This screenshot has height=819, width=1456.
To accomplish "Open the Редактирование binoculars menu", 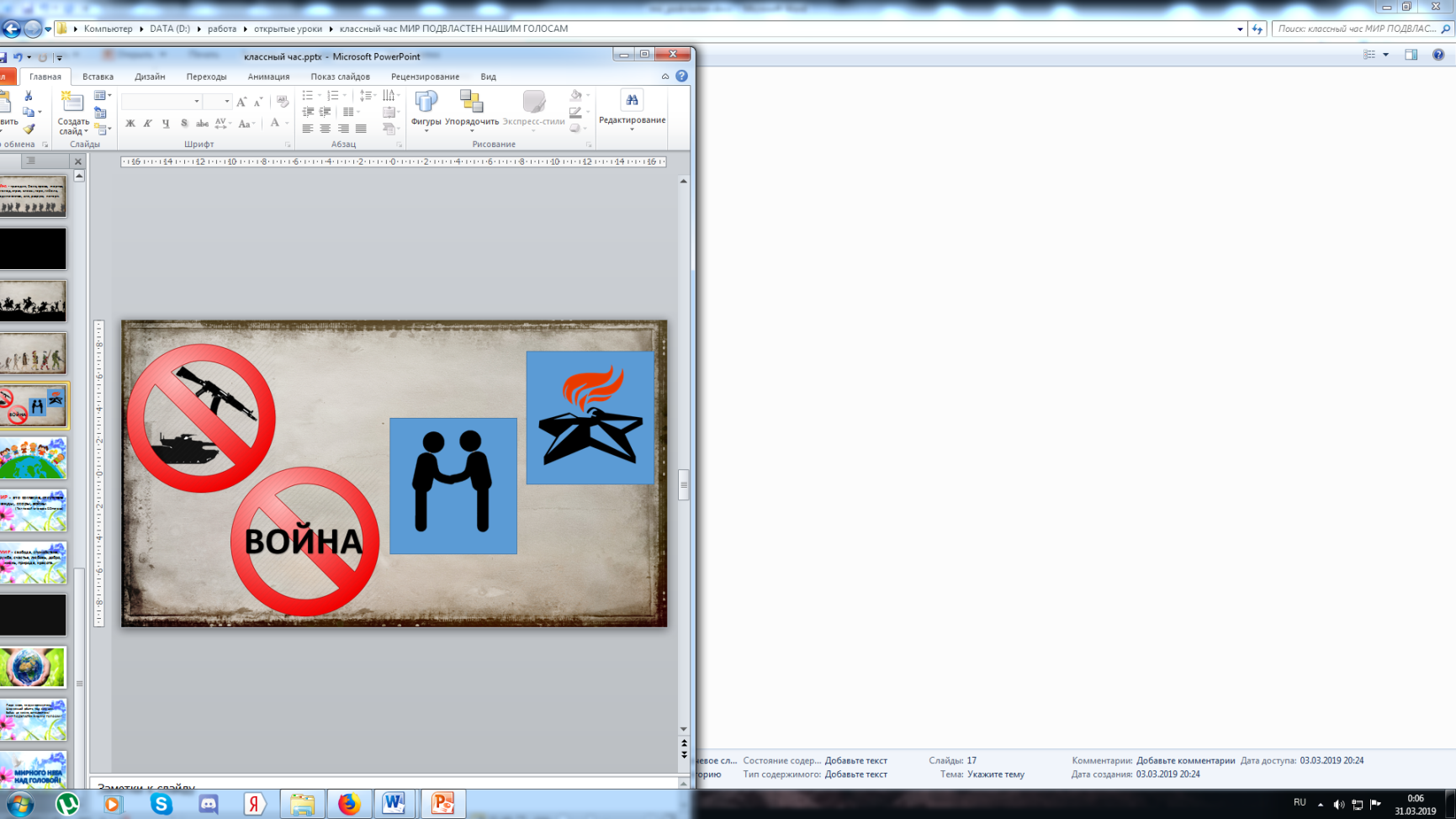I will point(632,109).
